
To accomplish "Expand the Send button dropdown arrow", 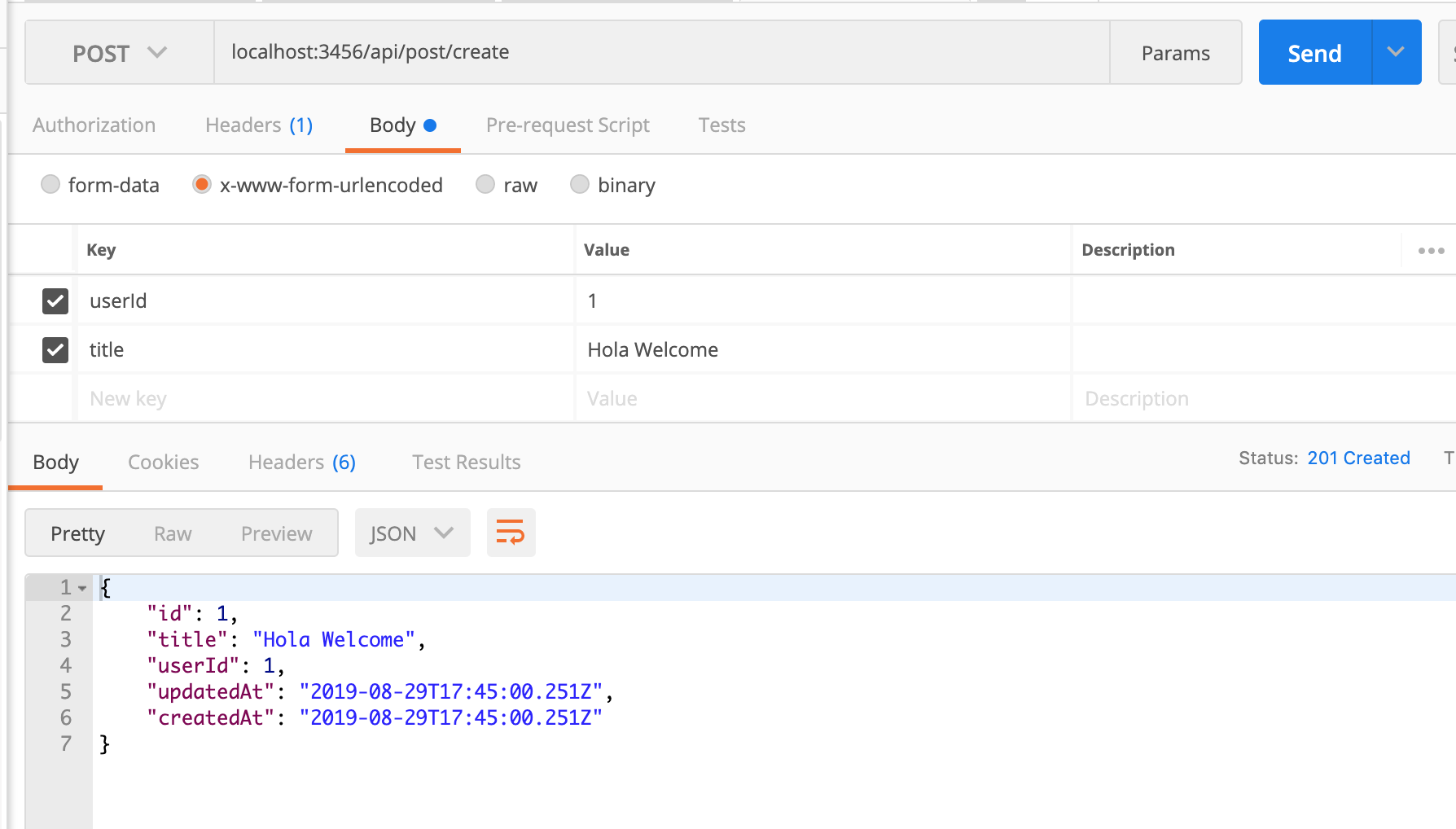I will click(x=1396, y=53).
